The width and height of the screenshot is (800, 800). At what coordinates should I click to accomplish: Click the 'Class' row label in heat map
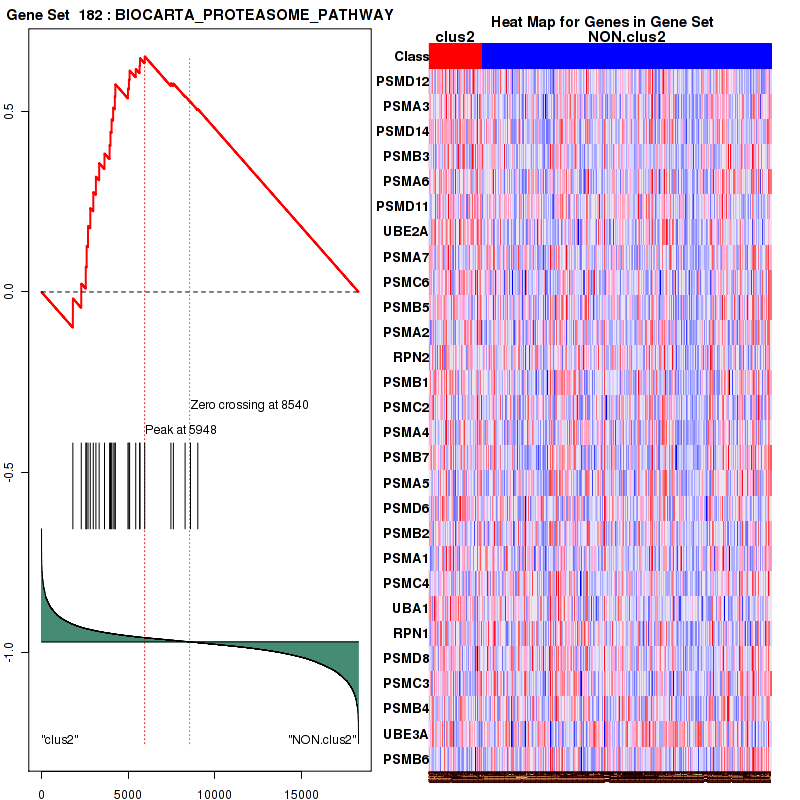pyautogui.click(x=411, y=57)
